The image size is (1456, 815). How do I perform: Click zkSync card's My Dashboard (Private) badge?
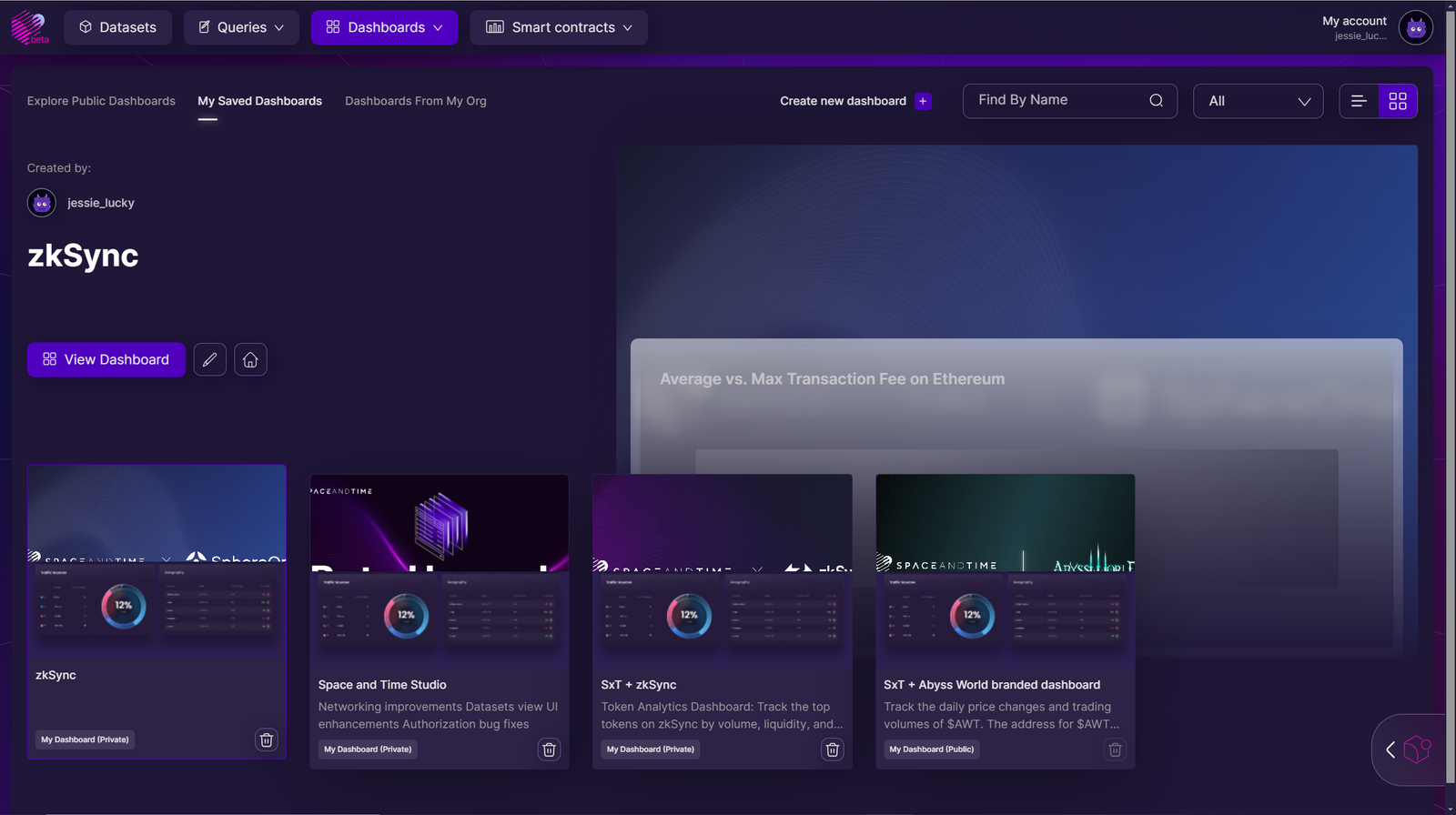pyautogui.click(x=85, y=740)
